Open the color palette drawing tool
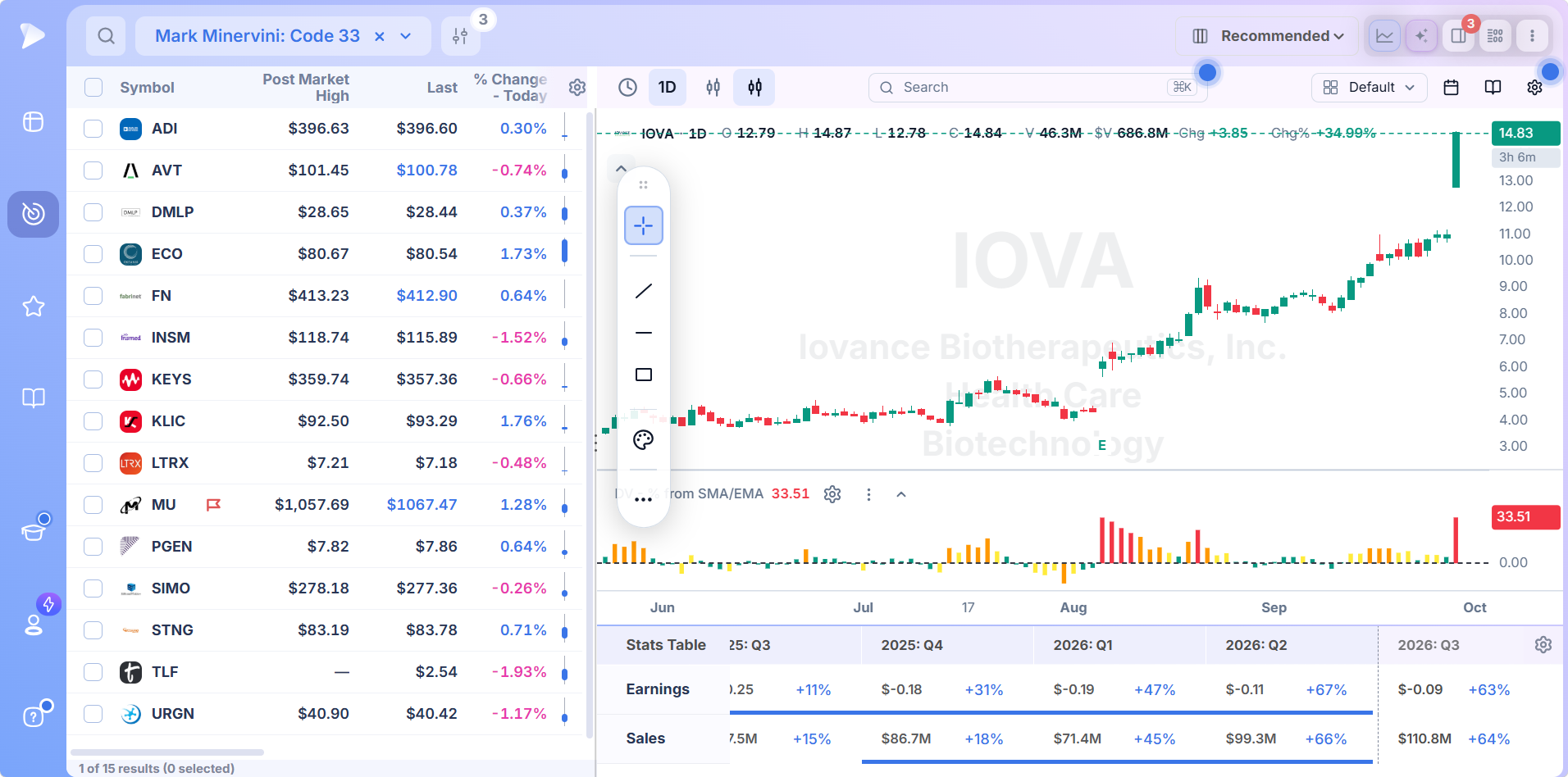The width and height of the screenshot is (1568, 777). pyautogui.click(x=644, y=440)
